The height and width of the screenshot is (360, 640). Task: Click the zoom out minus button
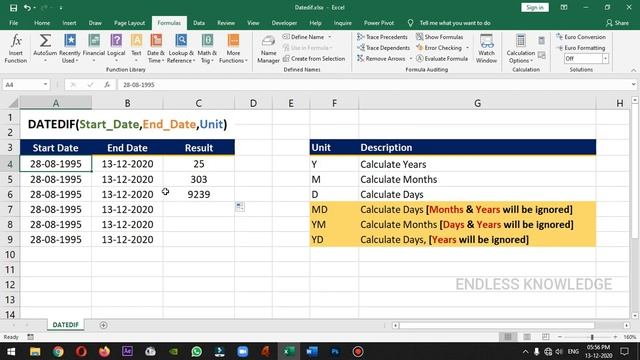[x=560, y=337]
